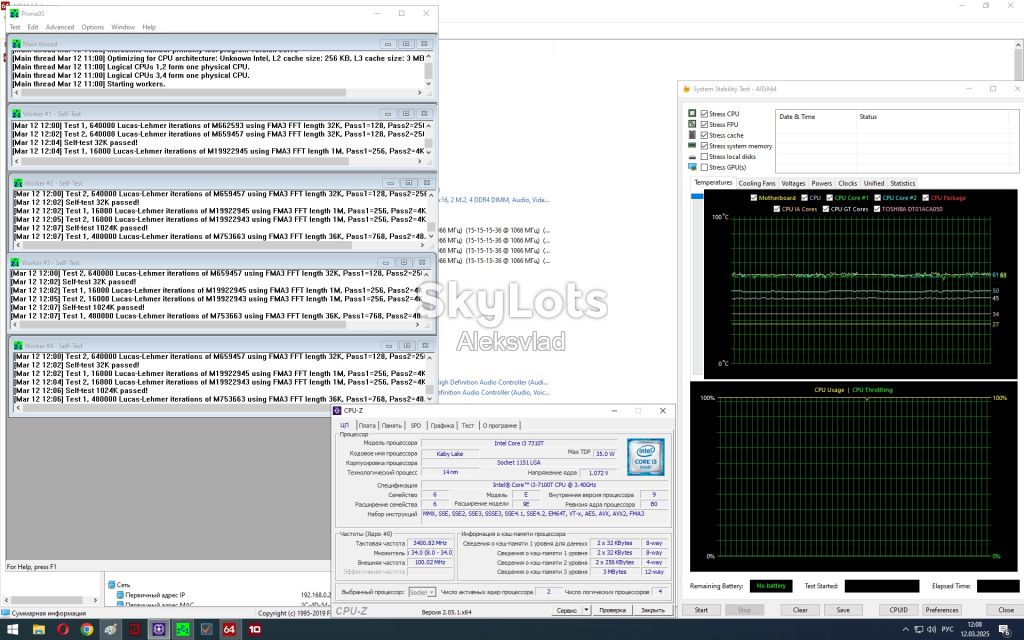Click scroll down arrow in Worker #4 log
This screenshot has height=640, width=1024.
429,398
